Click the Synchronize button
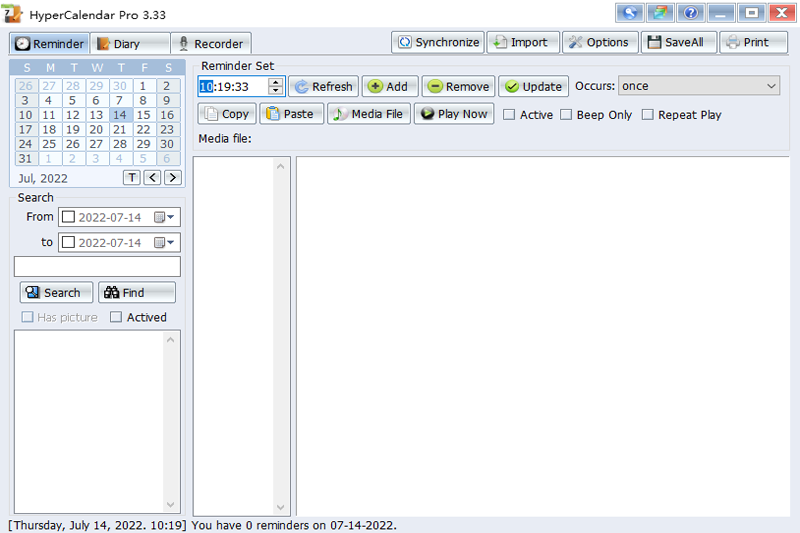This screenshot has width=800, height=533. (x=438, y=42)
